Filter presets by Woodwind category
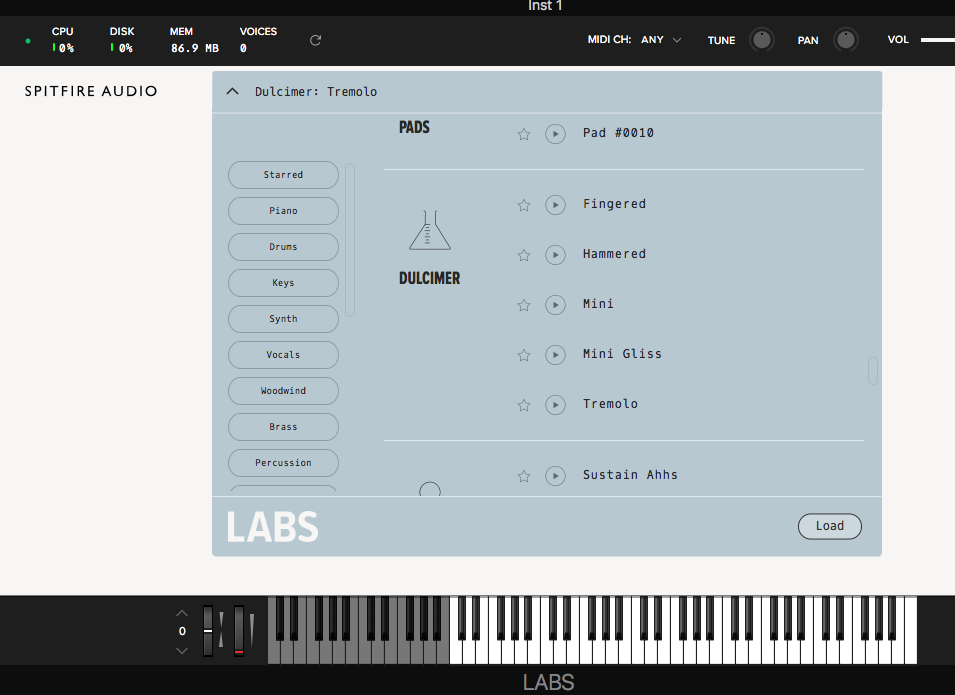 pos(283,390)
